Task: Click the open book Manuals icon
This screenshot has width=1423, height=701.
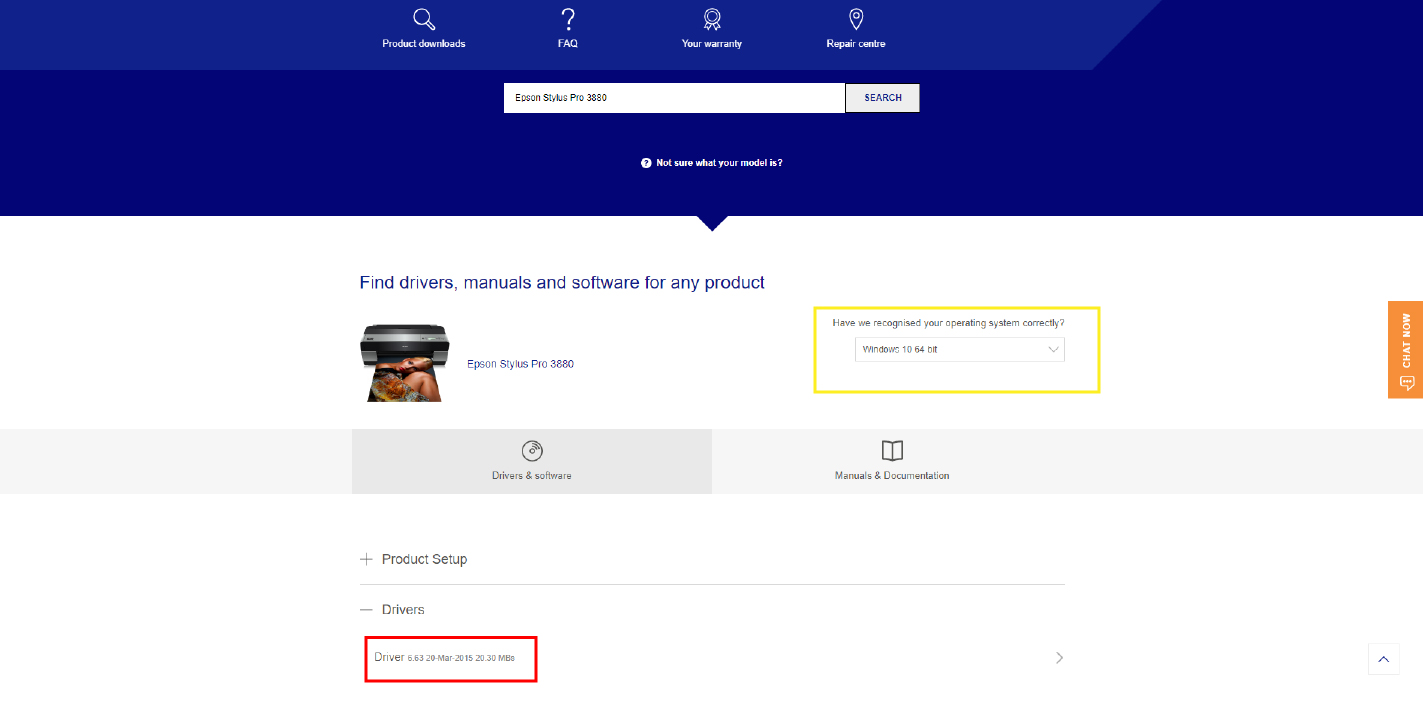Action: (x=892, y=450)
